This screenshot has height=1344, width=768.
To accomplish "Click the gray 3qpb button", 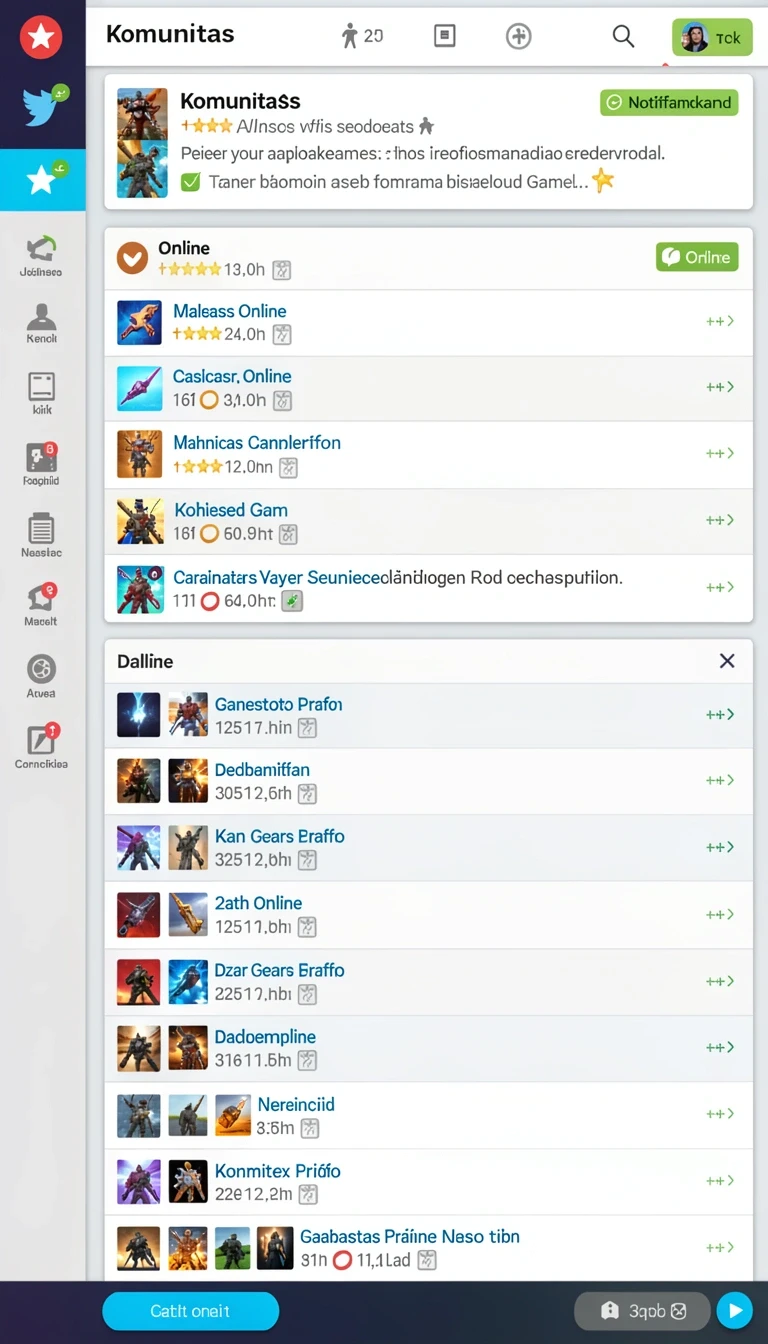I will click(x=643, y=1310).
